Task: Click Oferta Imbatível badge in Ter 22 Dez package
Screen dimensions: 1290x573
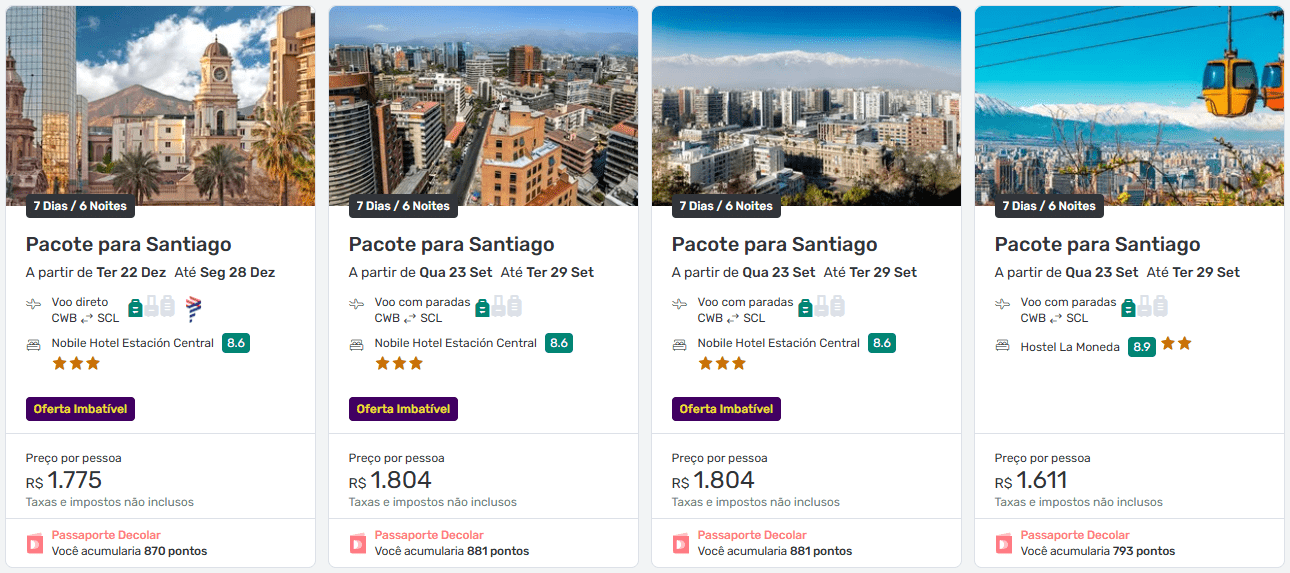Action: coord(80,408)
